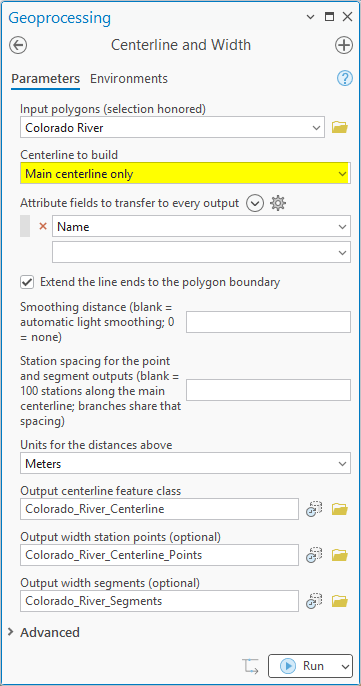Click the Geoprocessing pane title

click(x=60, y=18)
